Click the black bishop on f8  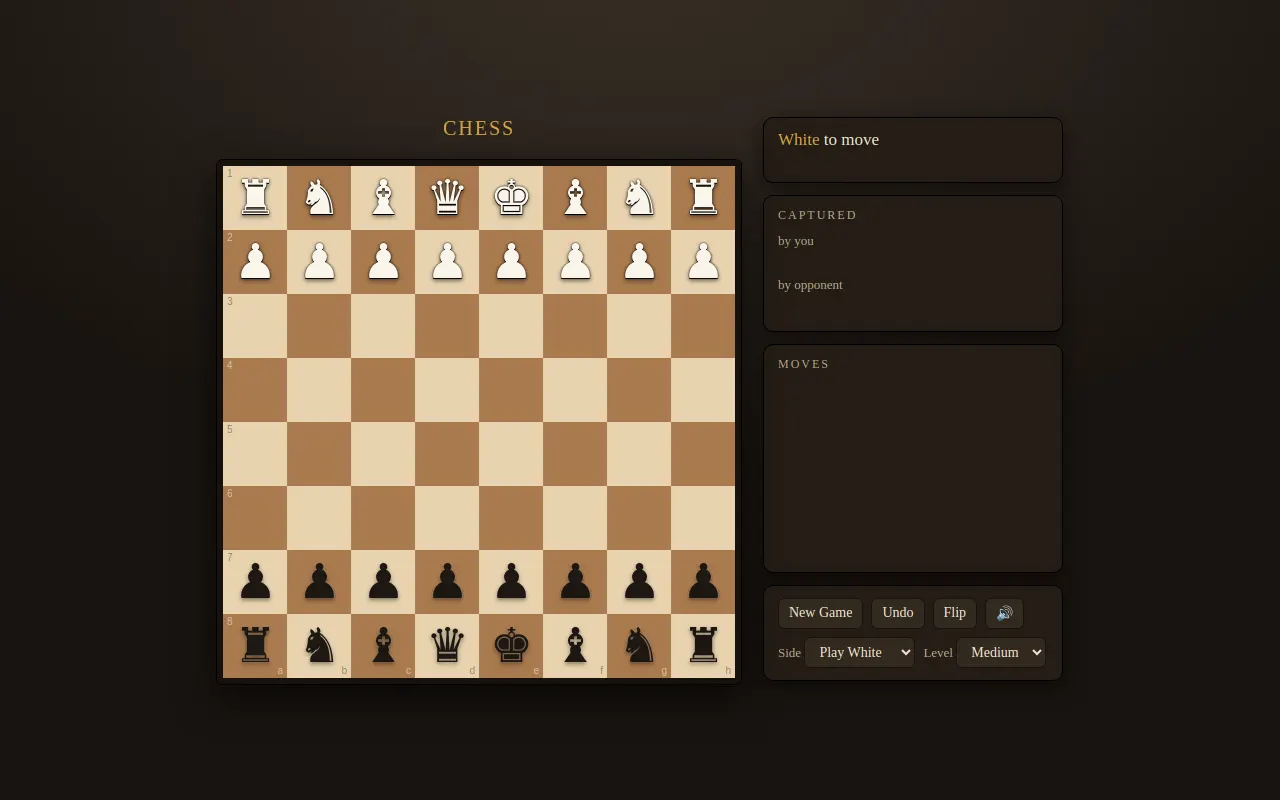575,646
